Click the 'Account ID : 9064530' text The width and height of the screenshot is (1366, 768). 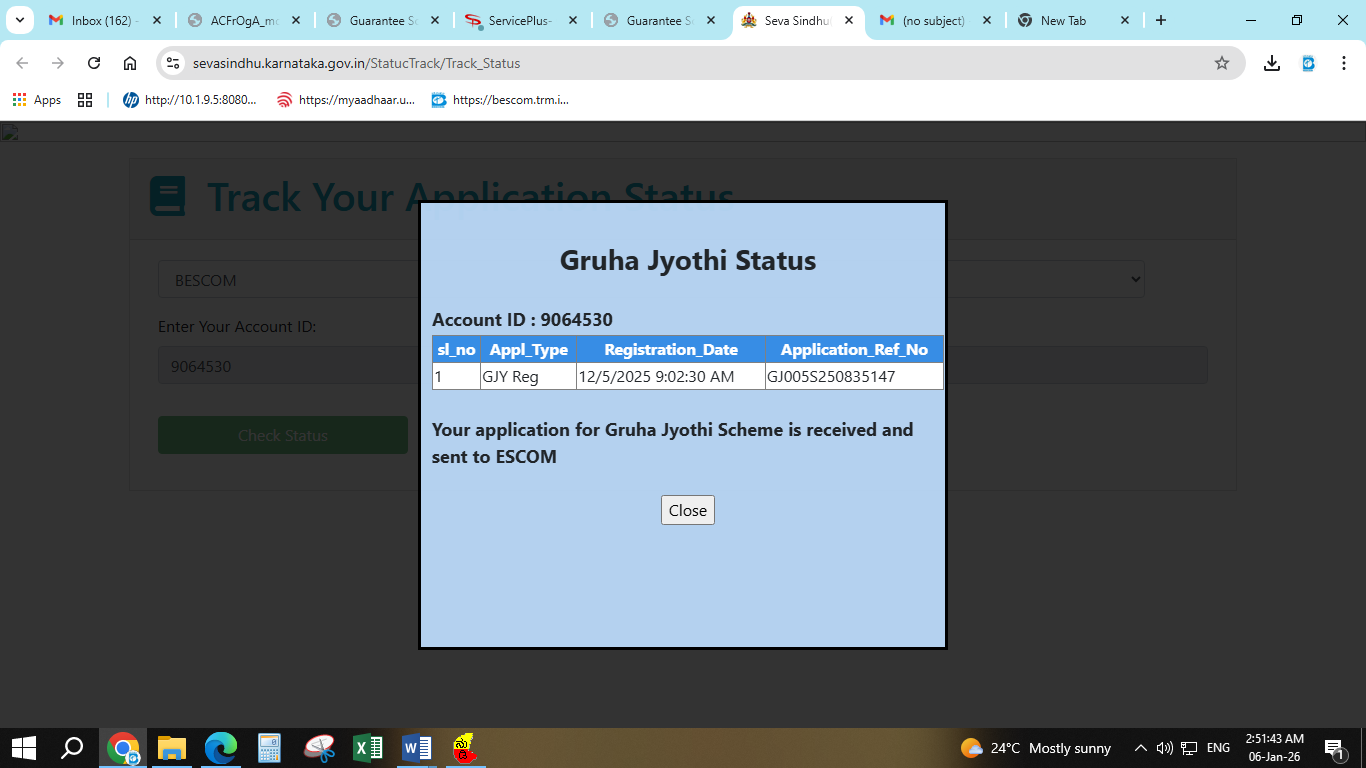click(x=522, y=320)
